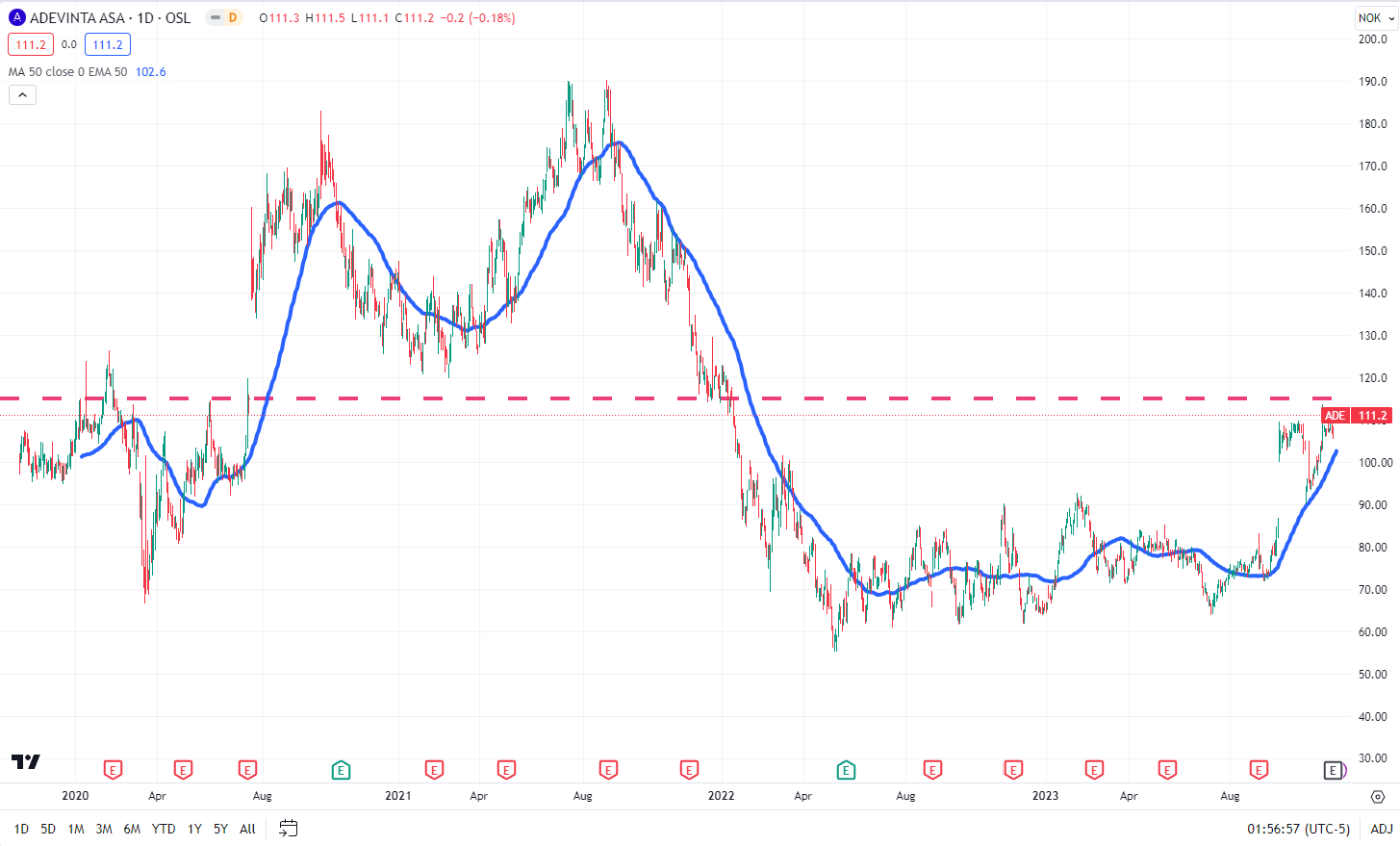Click the blue 111.2 buy button
This screenshot has width=1400, height=846.
[108, 44]
